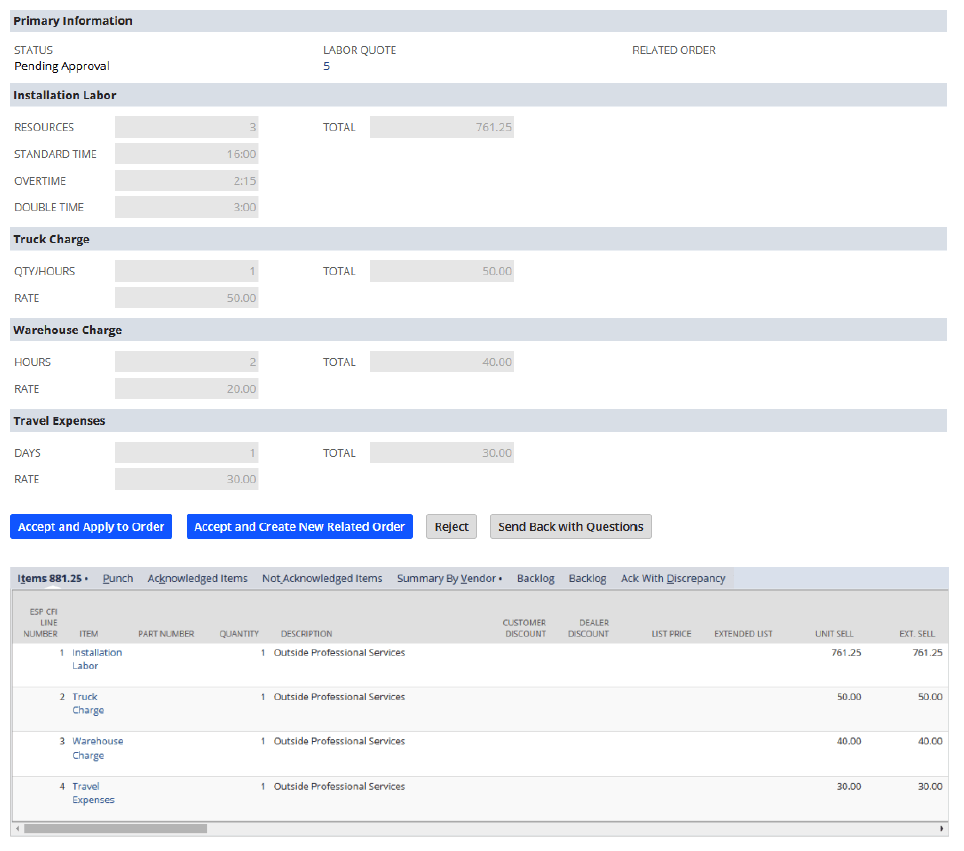Open labor quote number 5 link
This screenshot has height=851, width=964.
326,66
